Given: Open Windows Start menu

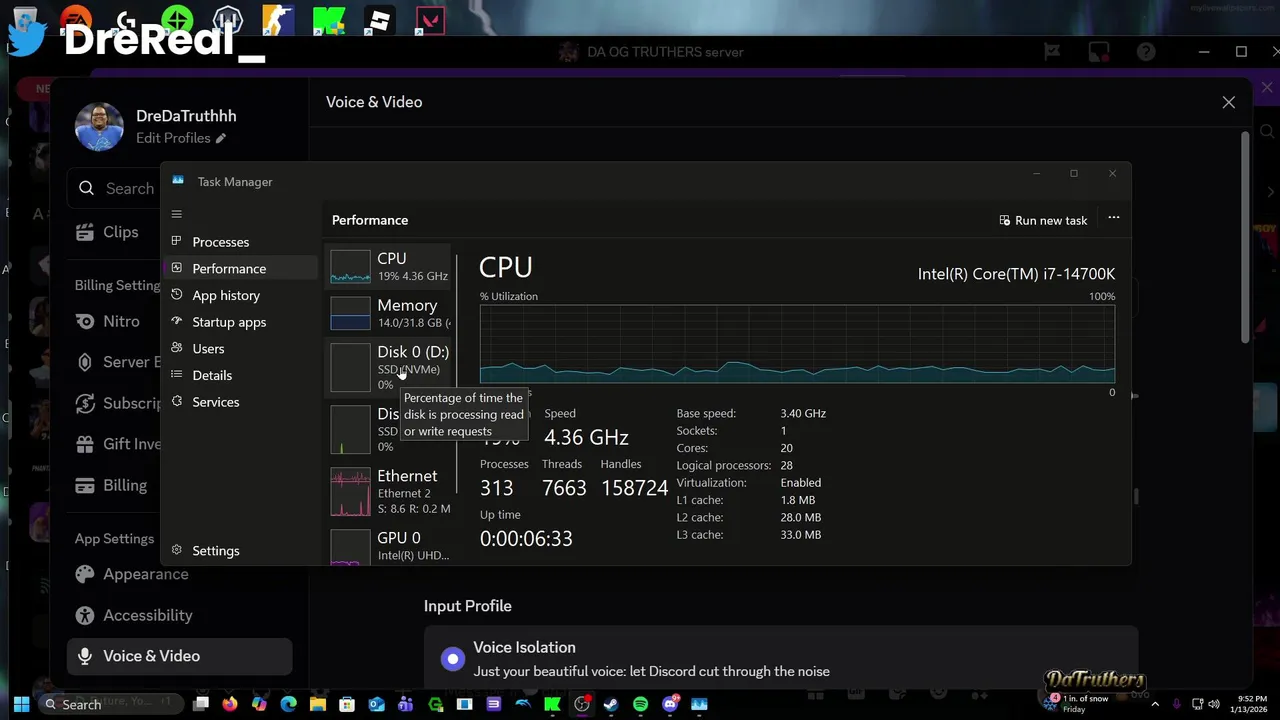Looking at the screenshot, I should (21, 704).
